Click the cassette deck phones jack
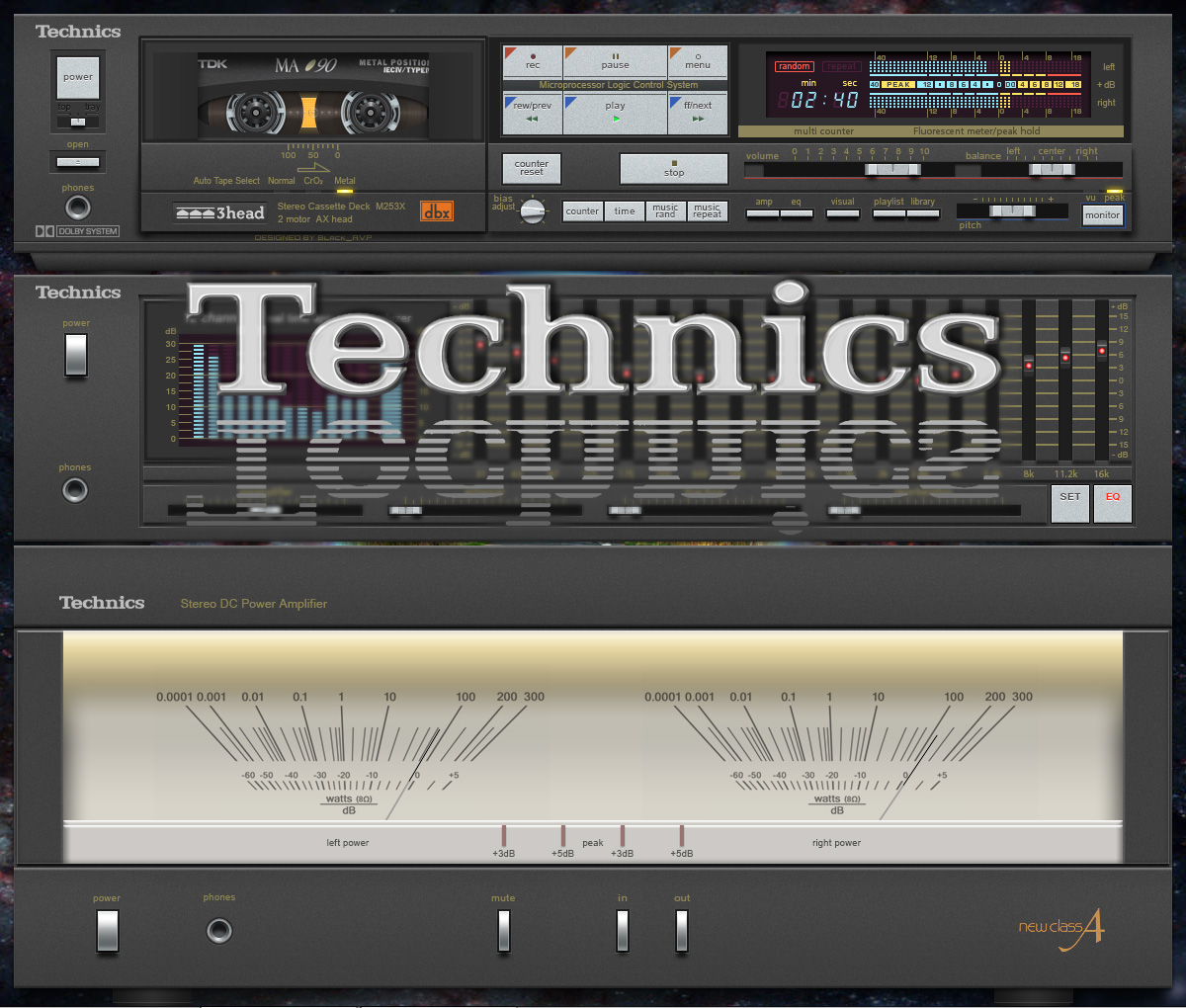The height and width of the screenshot is (1008, 1186). tap(77, 208)
